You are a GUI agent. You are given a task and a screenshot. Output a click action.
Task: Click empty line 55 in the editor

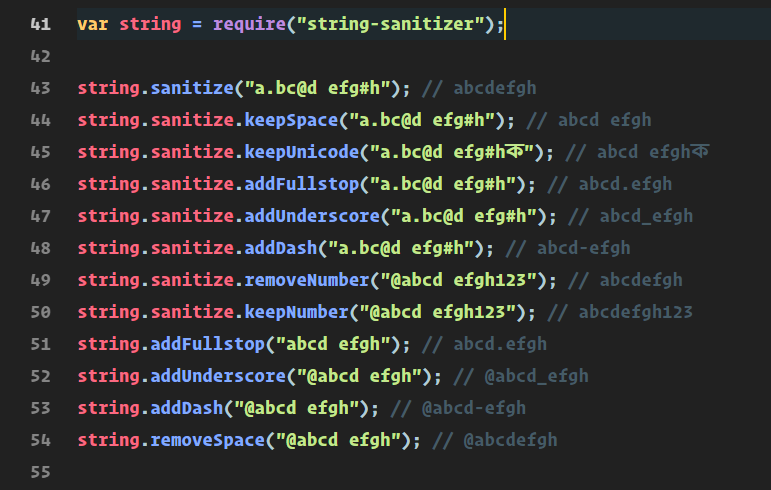click(x=423, y=472)
